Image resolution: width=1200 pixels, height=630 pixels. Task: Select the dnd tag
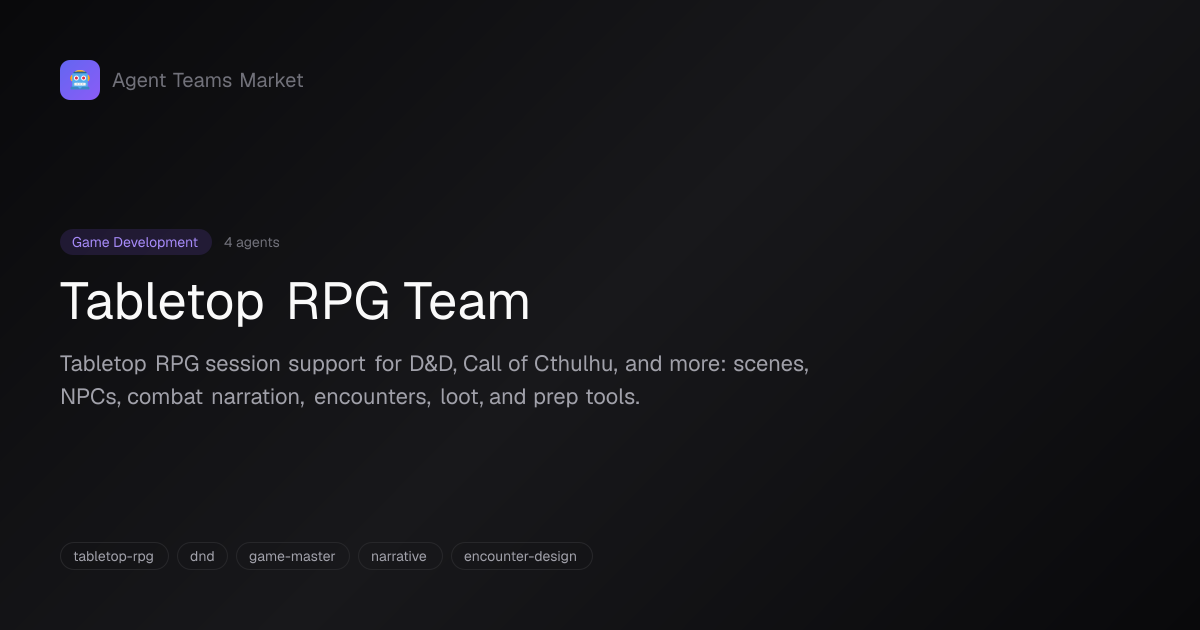click(202, 556)
